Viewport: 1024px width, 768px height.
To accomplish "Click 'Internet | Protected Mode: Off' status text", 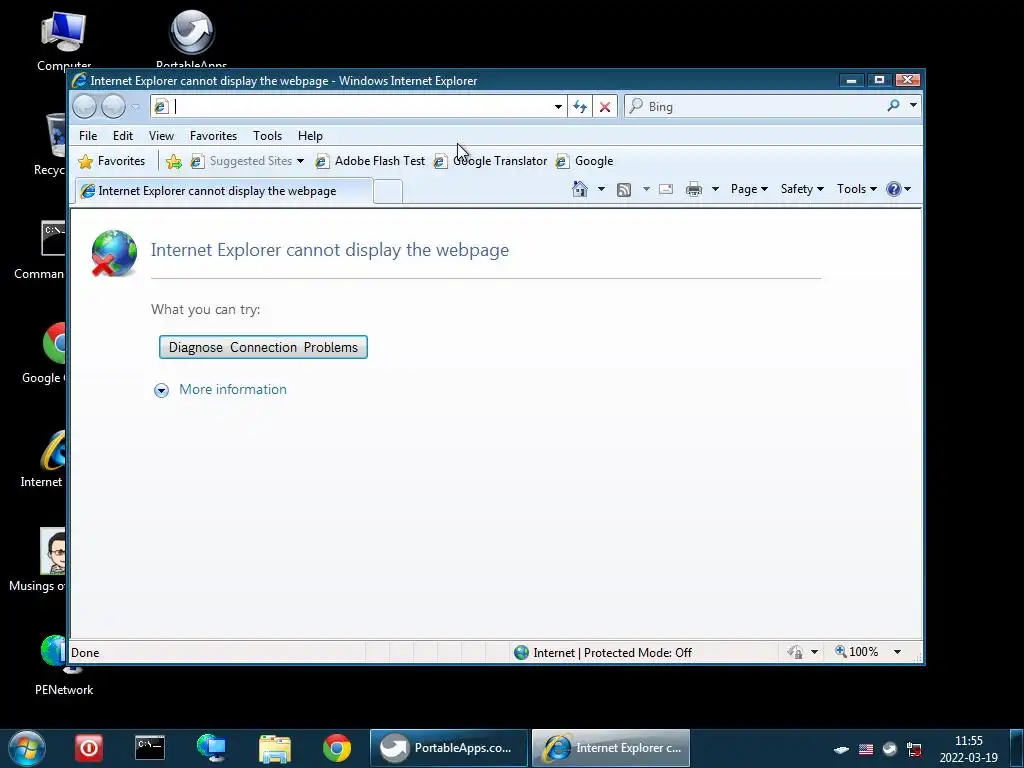I will tap(613, 652).
